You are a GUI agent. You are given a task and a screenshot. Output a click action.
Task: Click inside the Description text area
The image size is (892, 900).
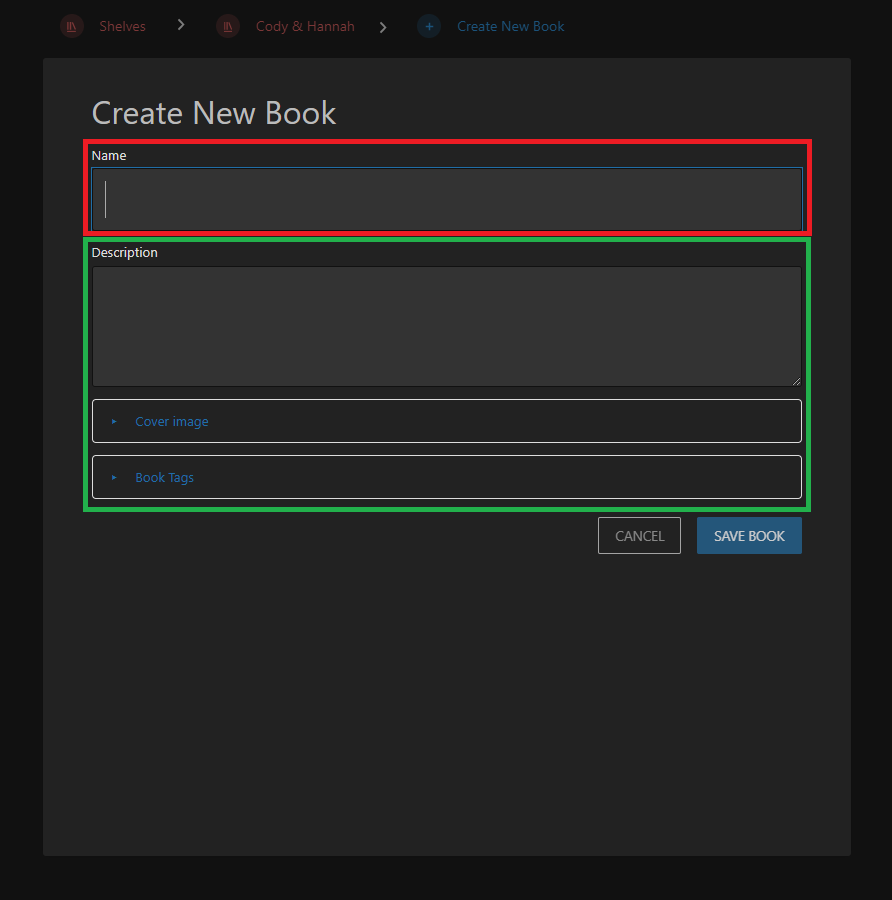click(x=446, y=326)
